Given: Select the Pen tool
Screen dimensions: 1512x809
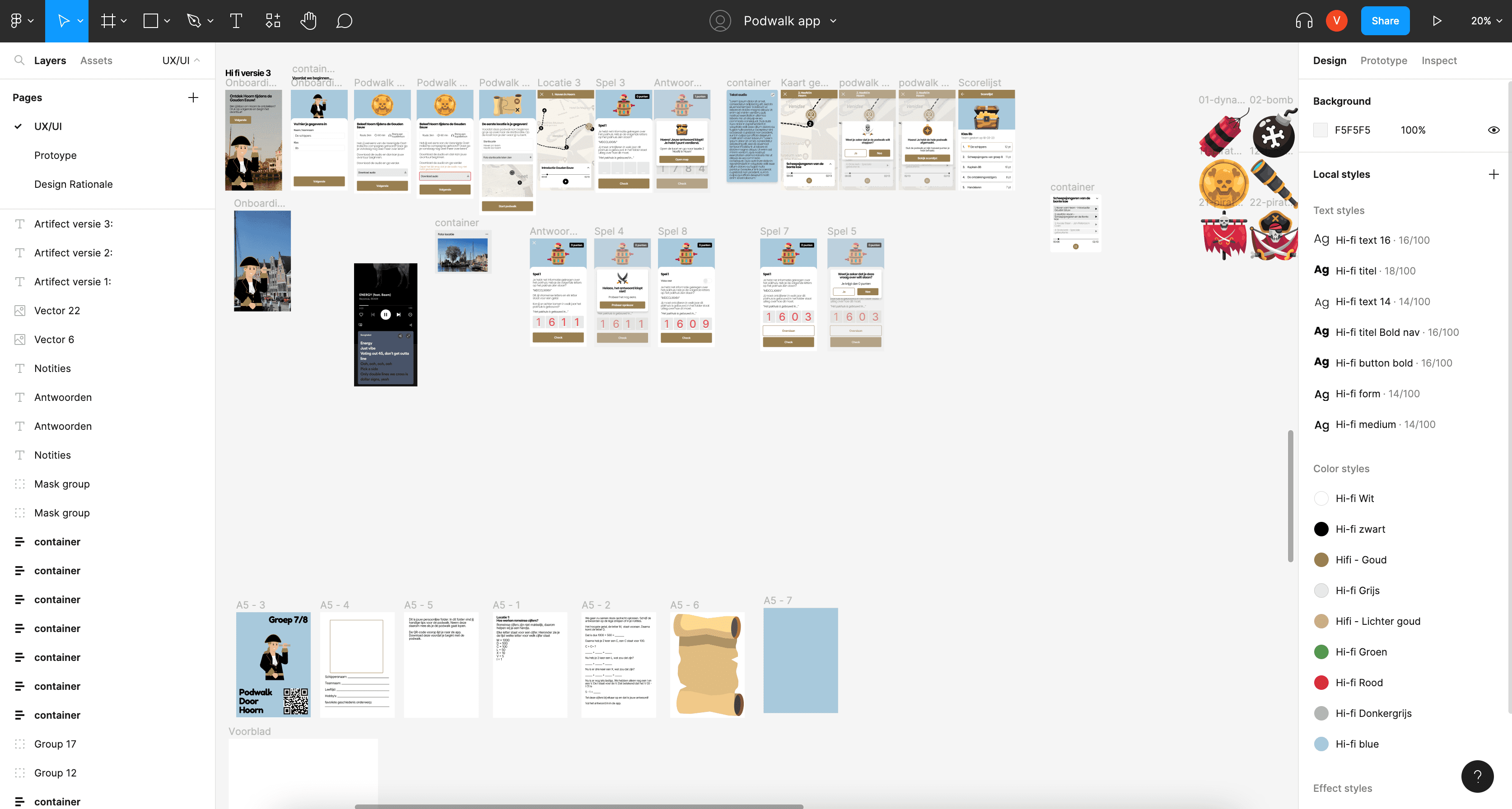Looking at the screenshot, I should pyautogui.click(x=194, y=21).
